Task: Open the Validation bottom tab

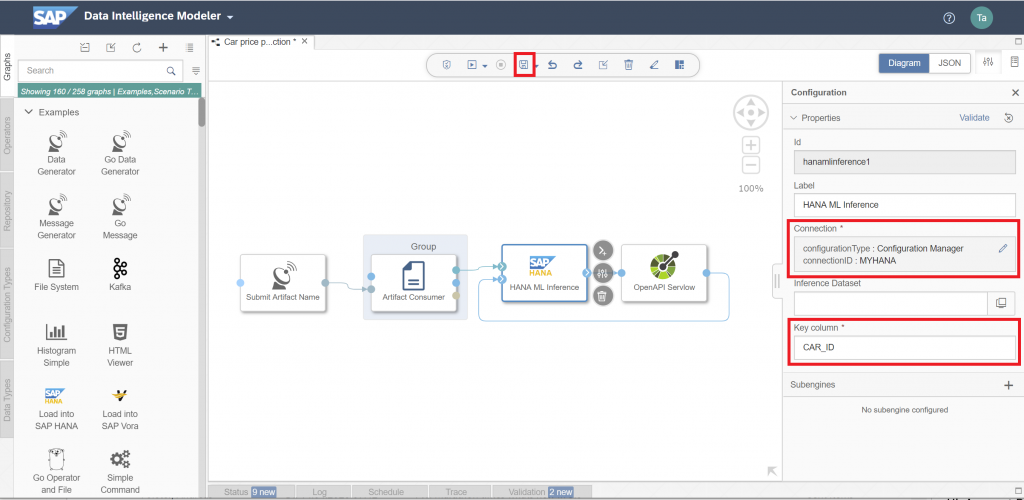Action: (542, 492)
